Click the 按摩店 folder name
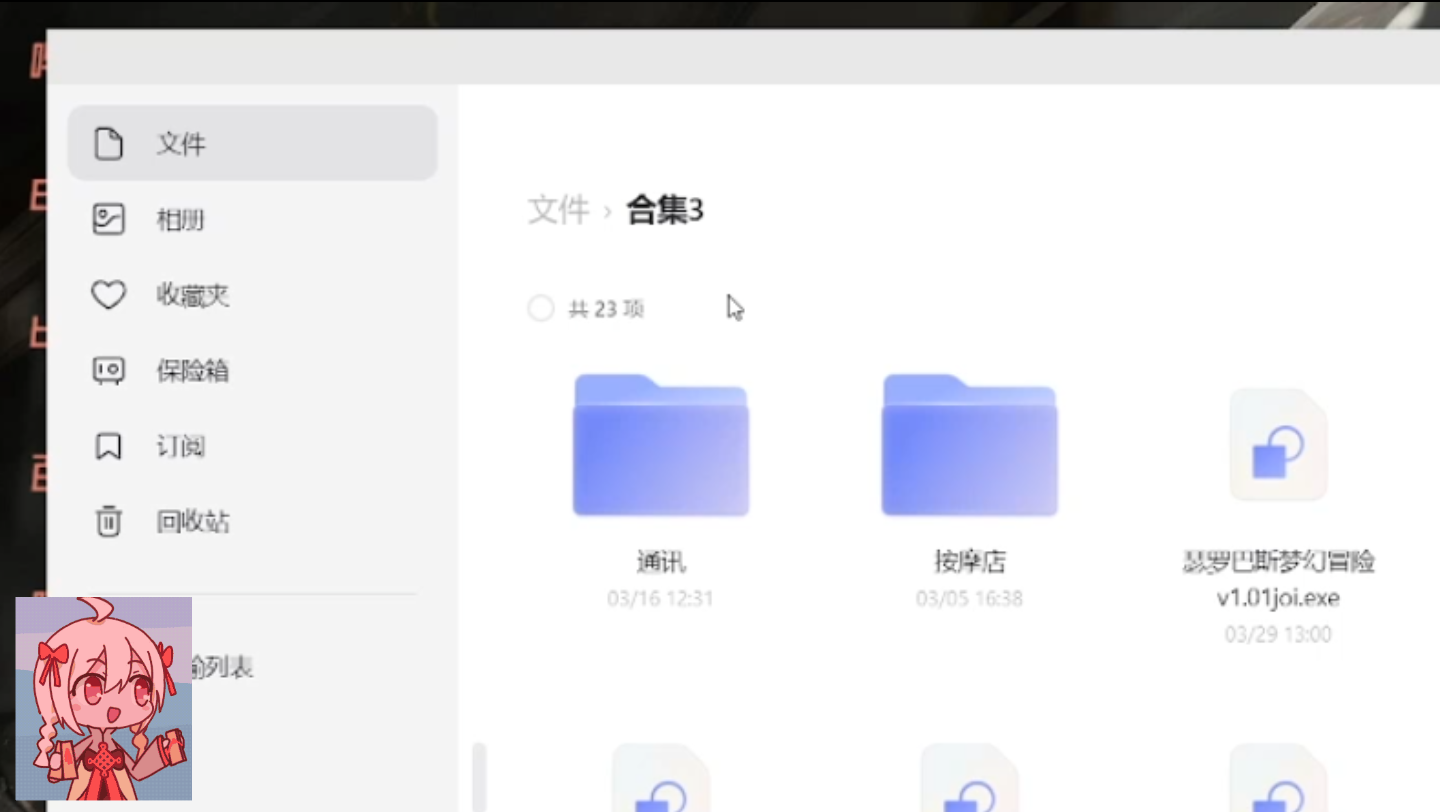Image resolution: width=1440 pixels, height=812 pixels. click(x=969, y=562)
